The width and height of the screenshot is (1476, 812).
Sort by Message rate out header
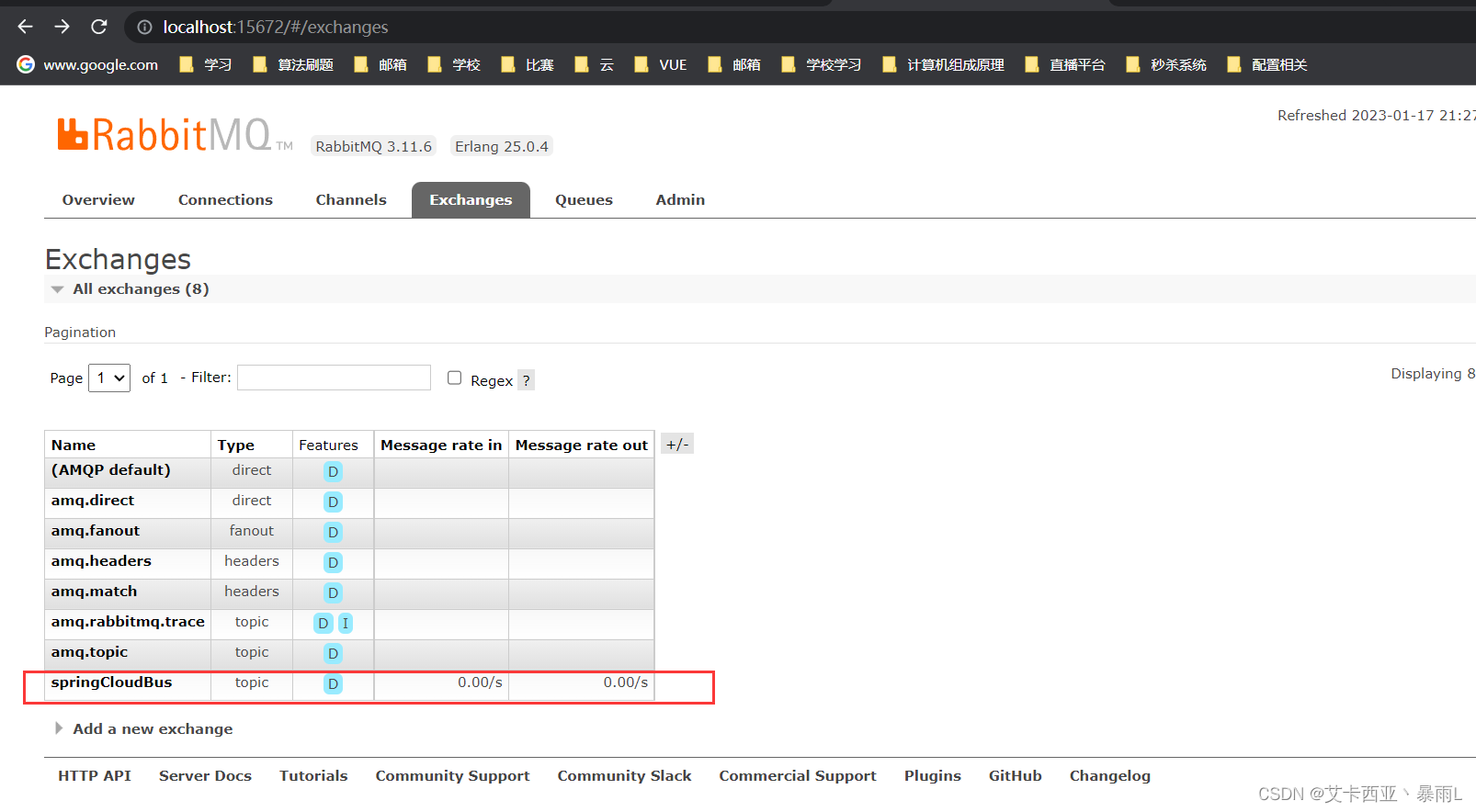[x=582, y=445]
